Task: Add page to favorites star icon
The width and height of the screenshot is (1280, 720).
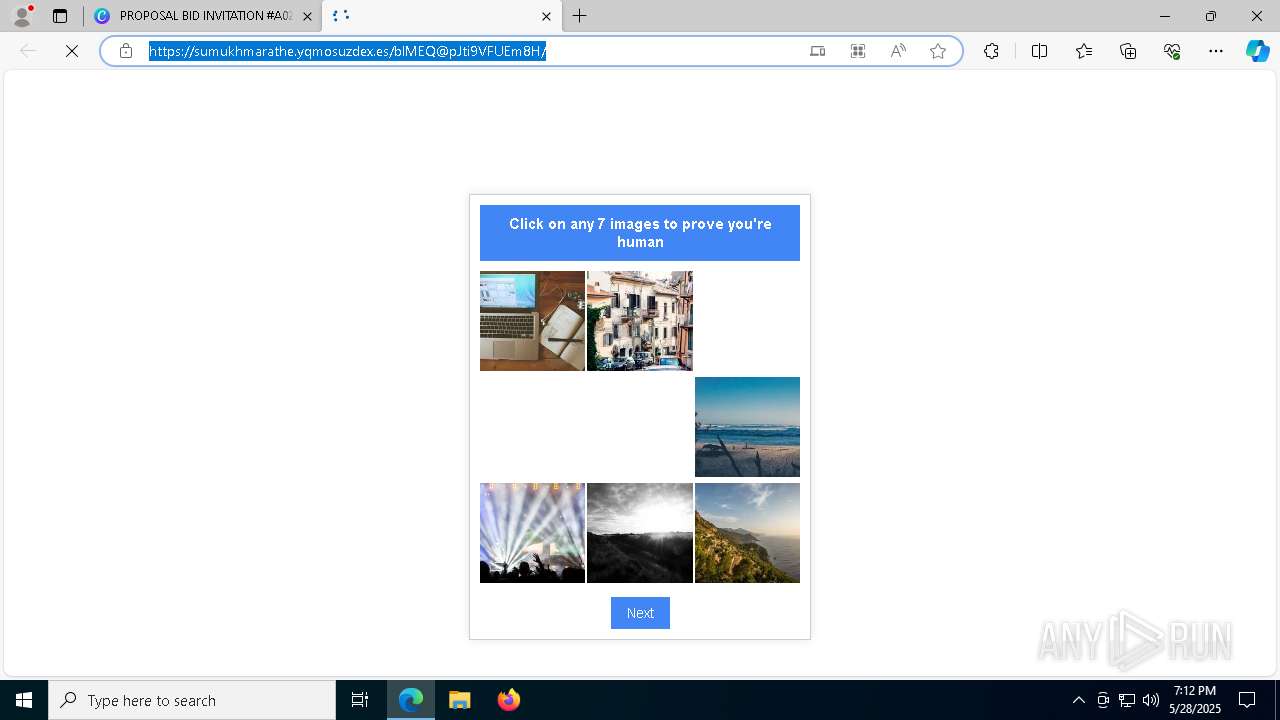Action: 938,51
